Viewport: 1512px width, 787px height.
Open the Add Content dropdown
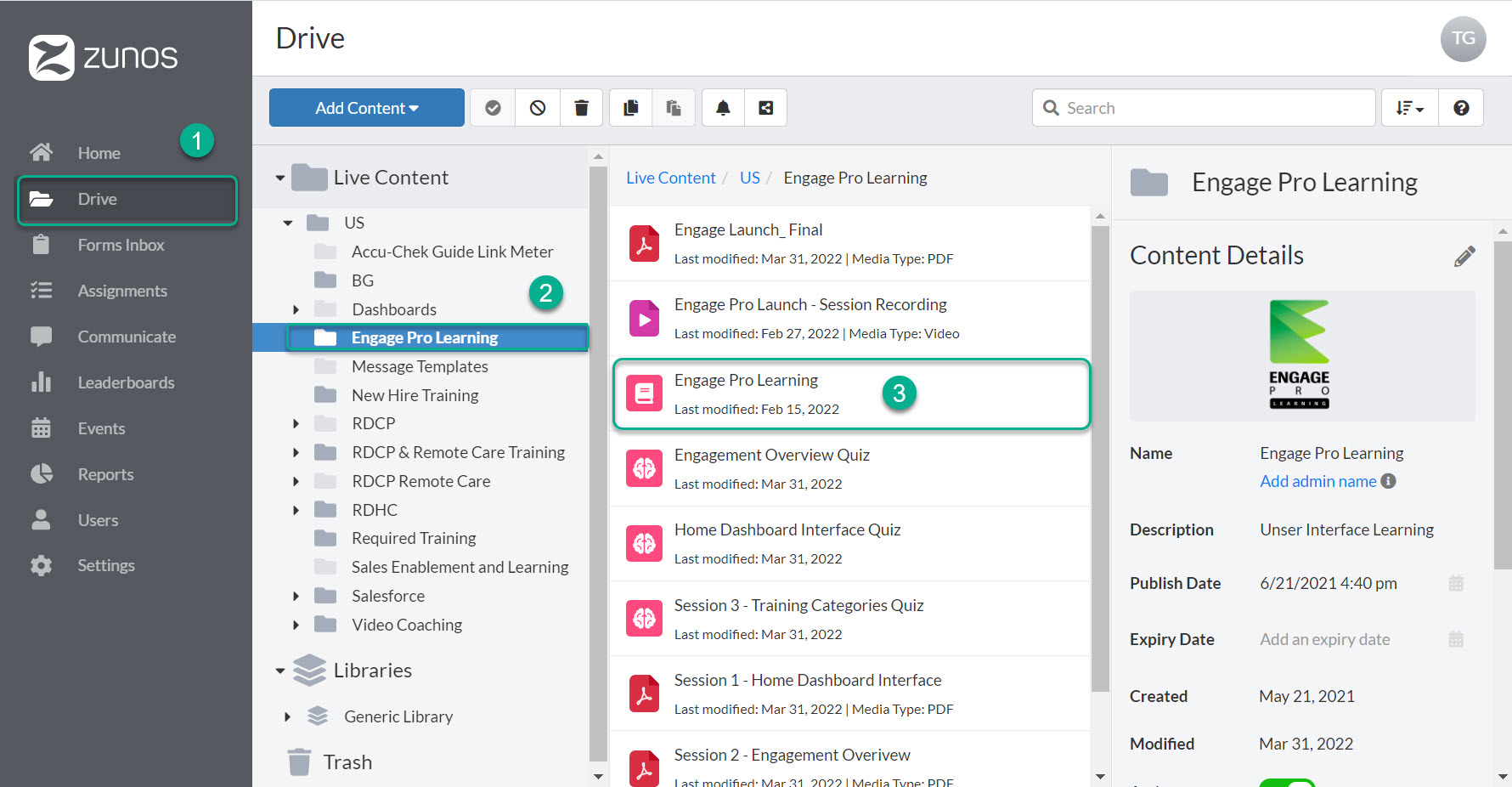click(367, 108)
